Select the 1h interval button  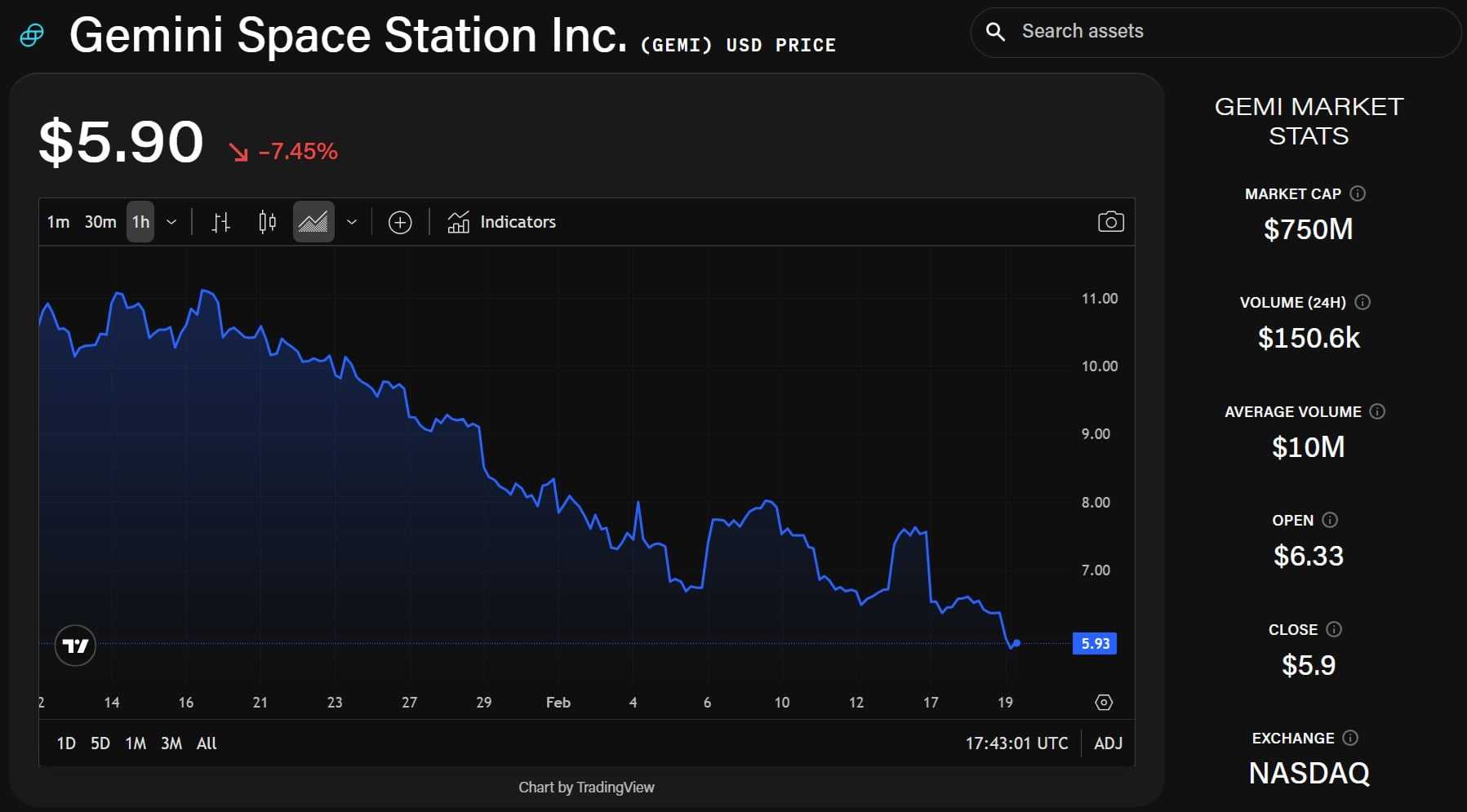140,221
